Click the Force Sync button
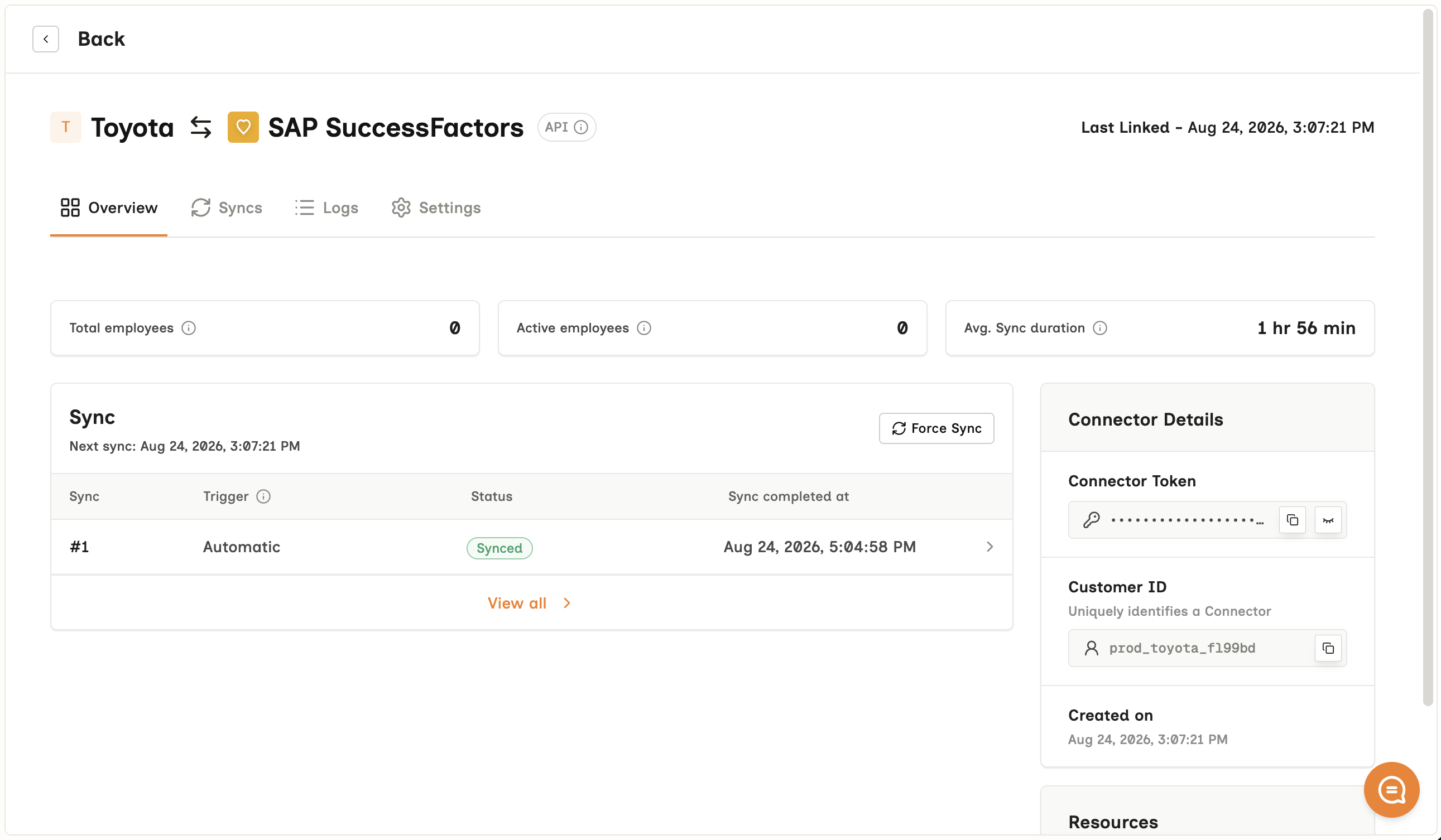Screen dimensions: 1441x840 (936, 428)
